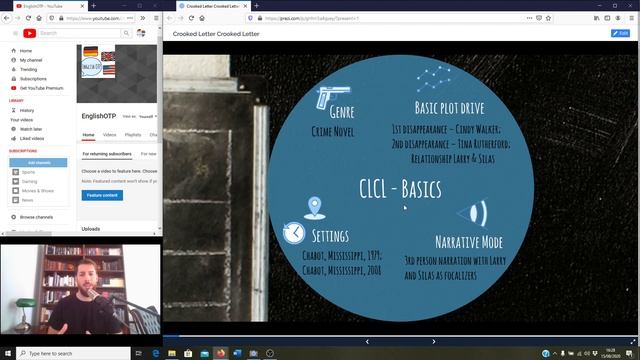Go back in the YouTube browser window
This screenshot has width=640, height=360.
[x=7, y=18]
